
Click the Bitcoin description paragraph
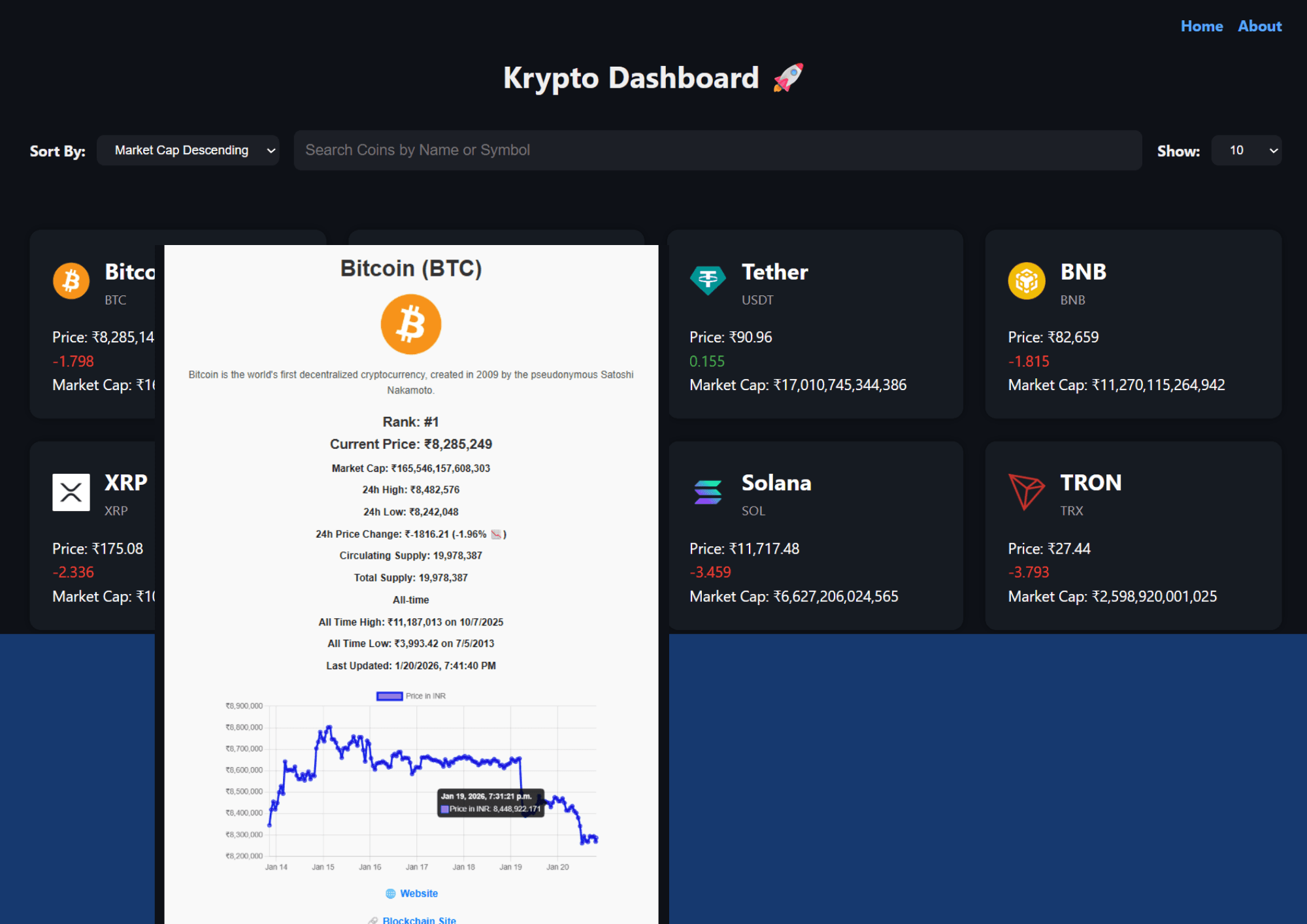(411, 382)
